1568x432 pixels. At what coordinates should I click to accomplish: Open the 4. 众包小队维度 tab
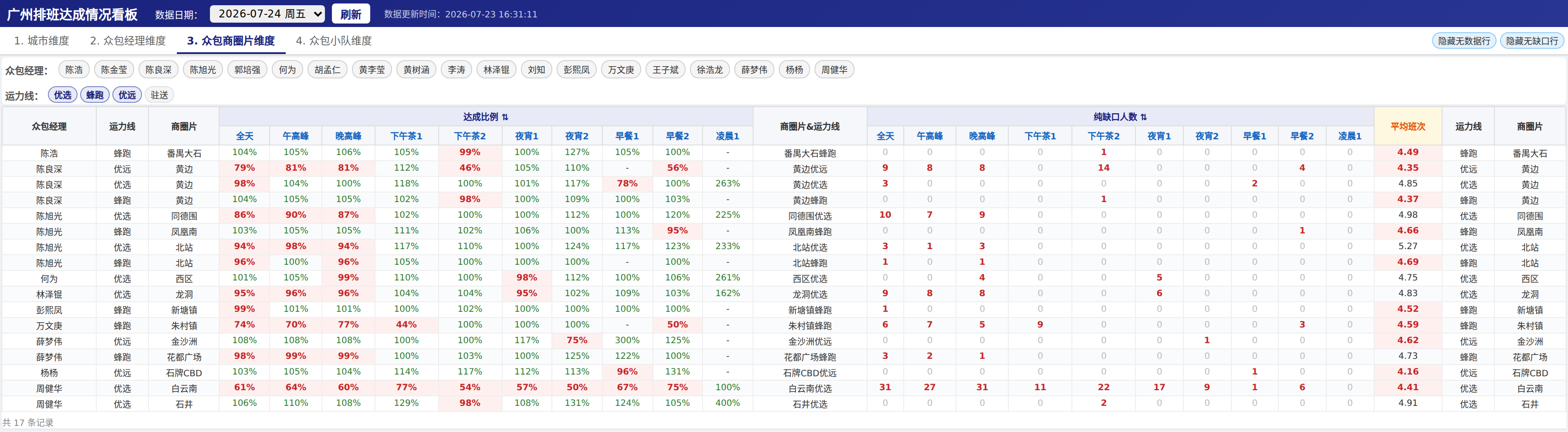tap(334, 41)
